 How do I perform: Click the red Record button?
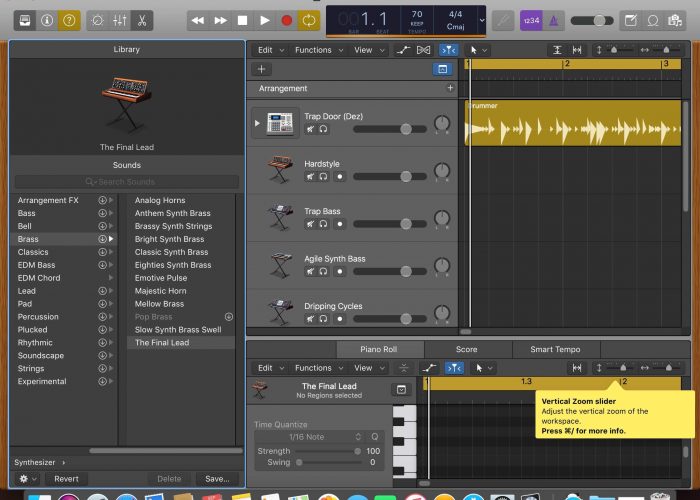point(287,21)
